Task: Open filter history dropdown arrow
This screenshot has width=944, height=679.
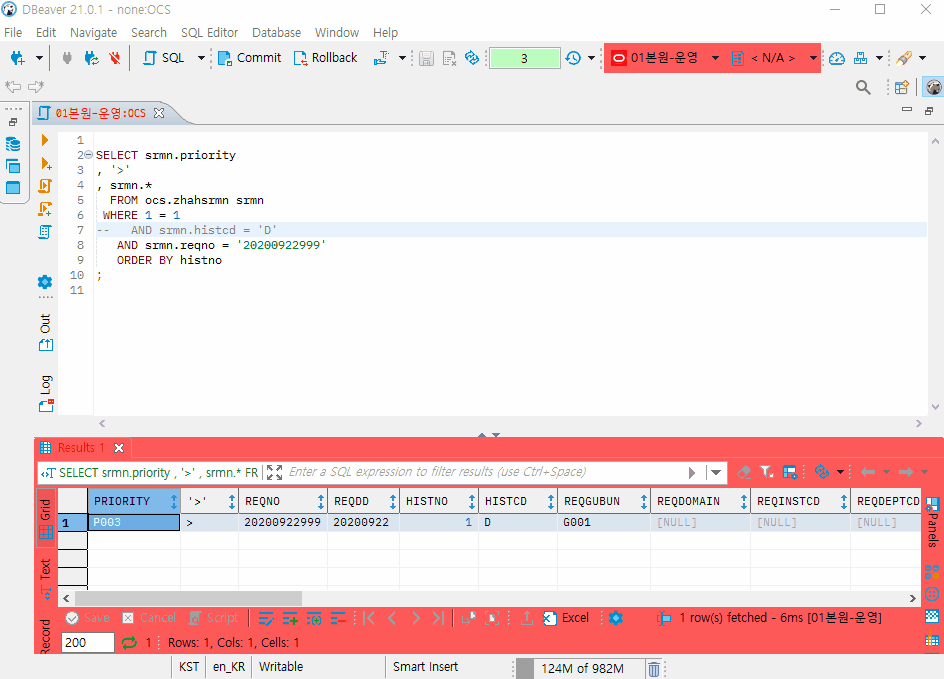Action: pyautogui.click(x=716, y=473)
